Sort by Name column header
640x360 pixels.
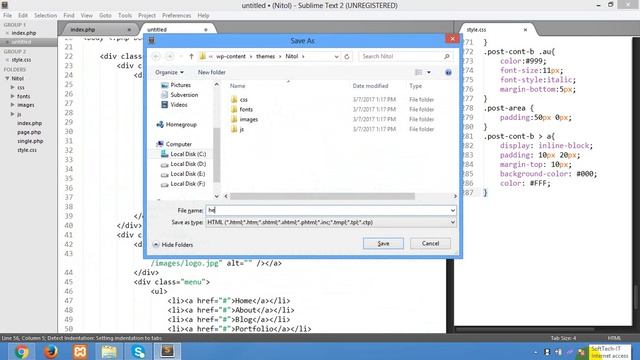point(237,86)
